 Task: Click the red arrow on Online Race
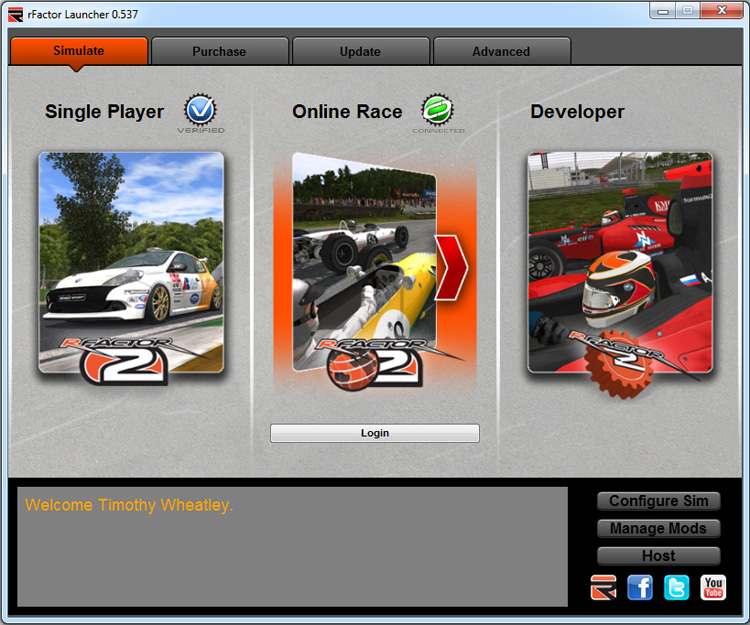[452, 262]
